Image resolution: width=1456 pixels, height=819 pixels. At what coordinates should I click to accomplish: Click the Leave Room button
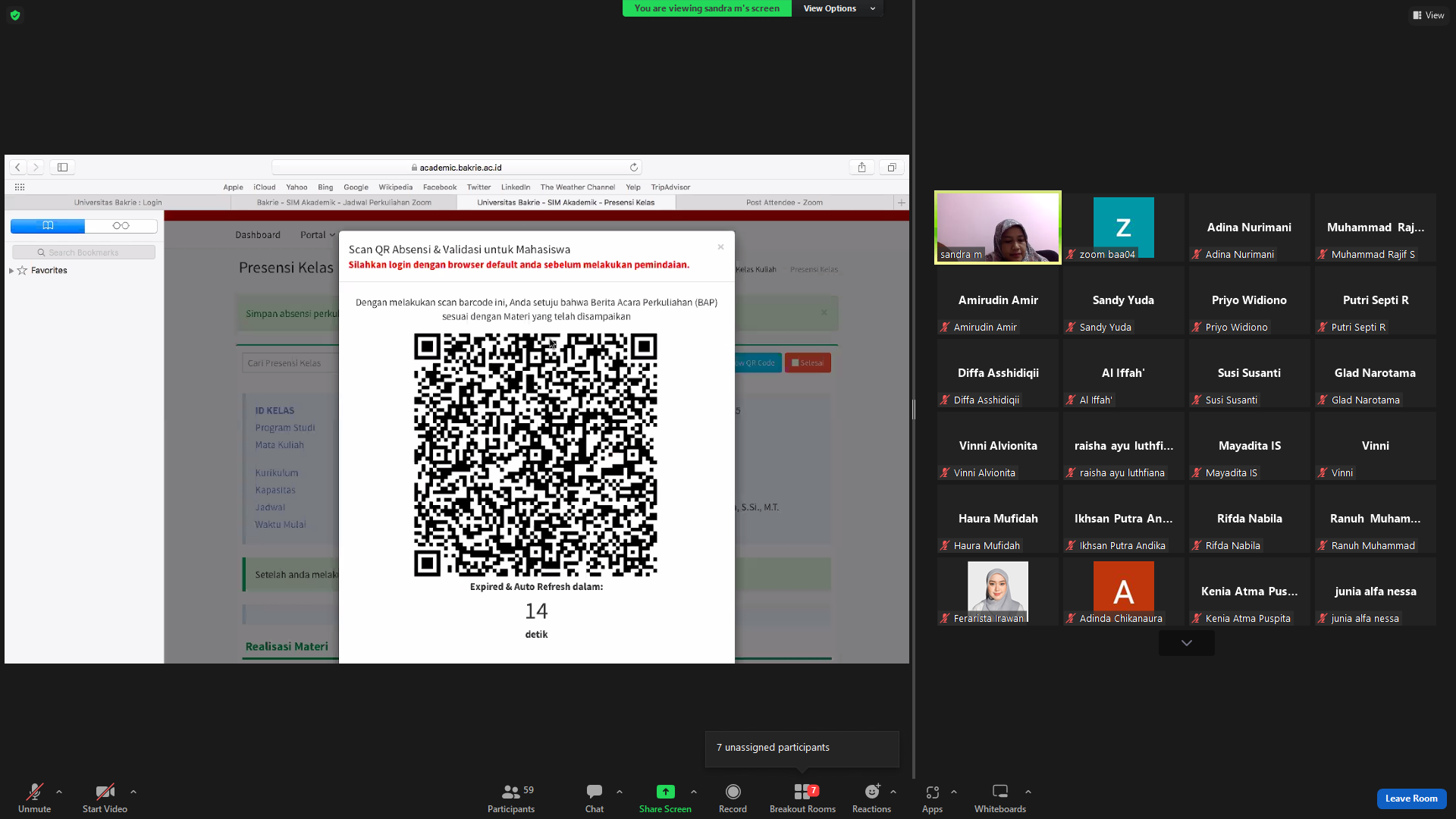(x=1411, y=799)
